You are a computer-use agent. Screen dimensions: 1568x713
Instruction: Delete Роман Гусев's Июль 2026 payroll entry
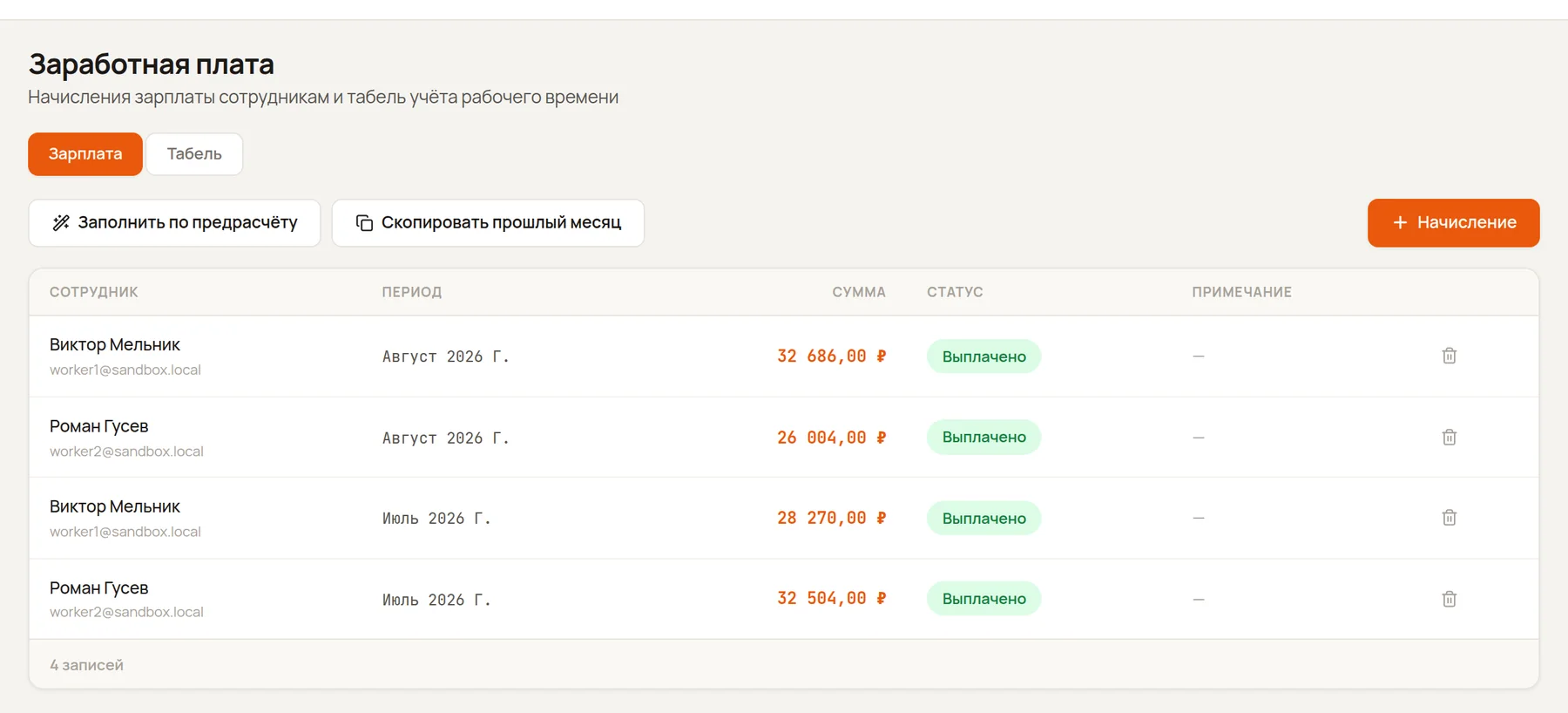(x=1449, y=599)
